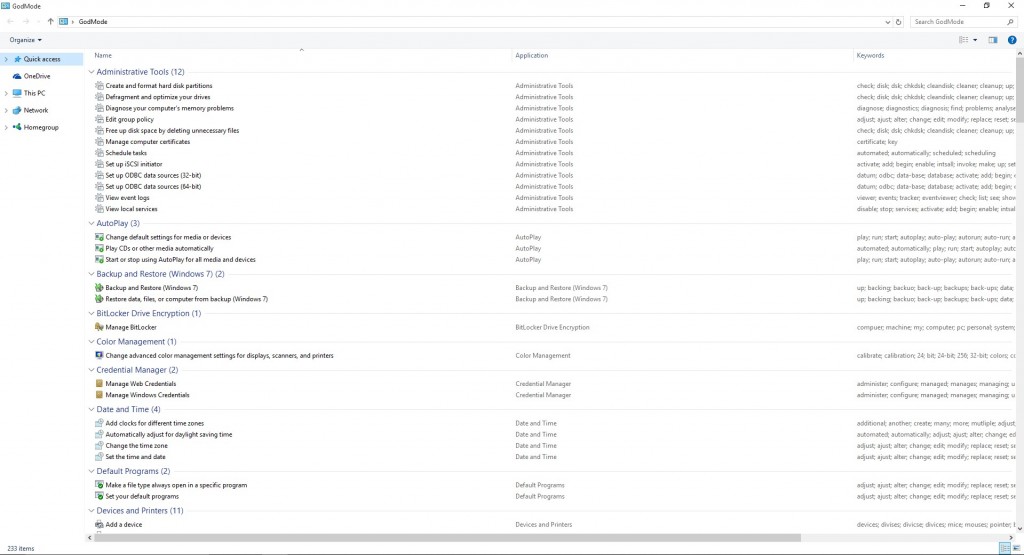1024x555 pixels.
Task: Click the vertical scrollbar down arrow
Action: coord(1019,528)
